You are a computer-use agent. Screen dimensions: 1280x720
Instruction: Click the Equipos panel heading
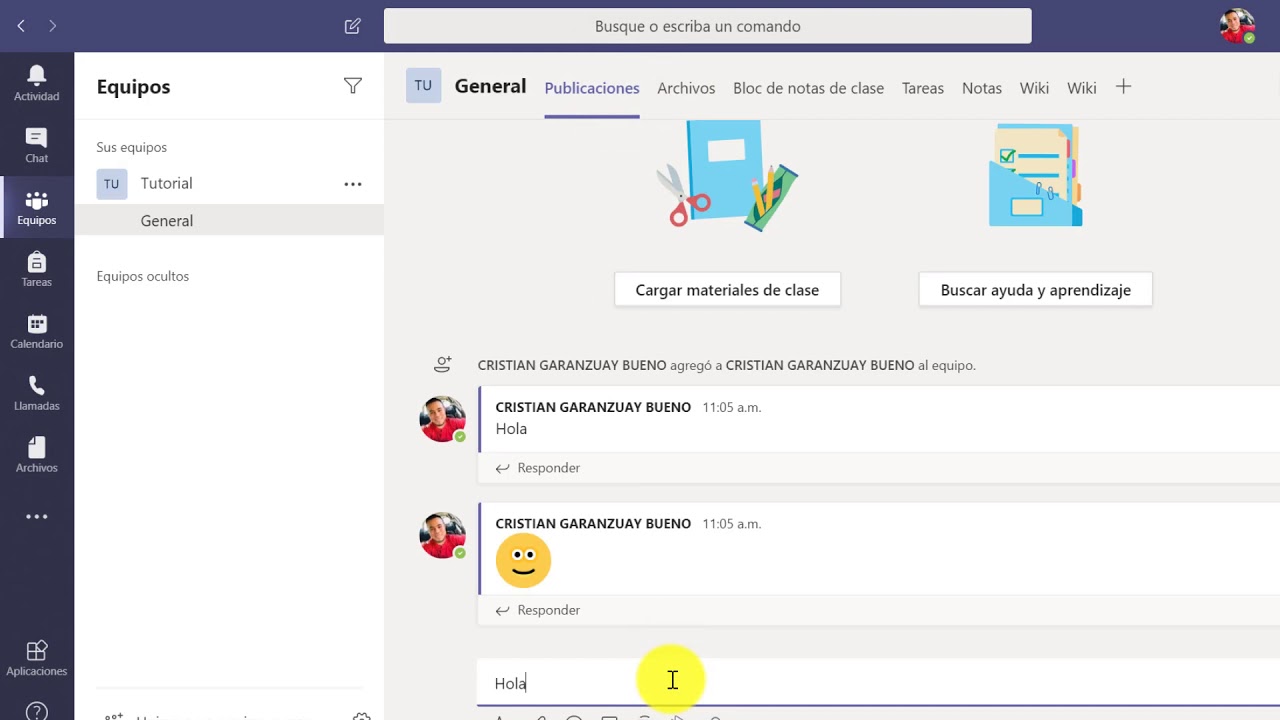[133, 87]
